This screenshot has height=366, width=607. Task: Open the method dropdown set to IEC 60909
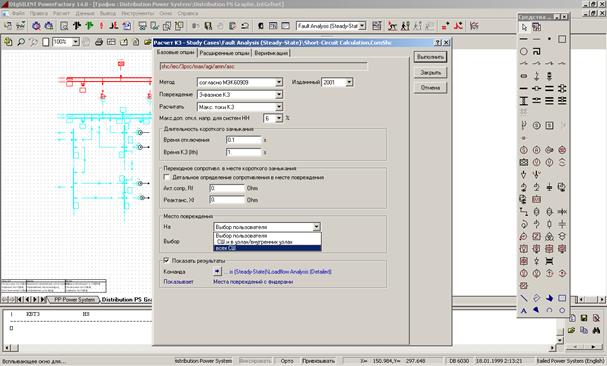pos(279,82)
